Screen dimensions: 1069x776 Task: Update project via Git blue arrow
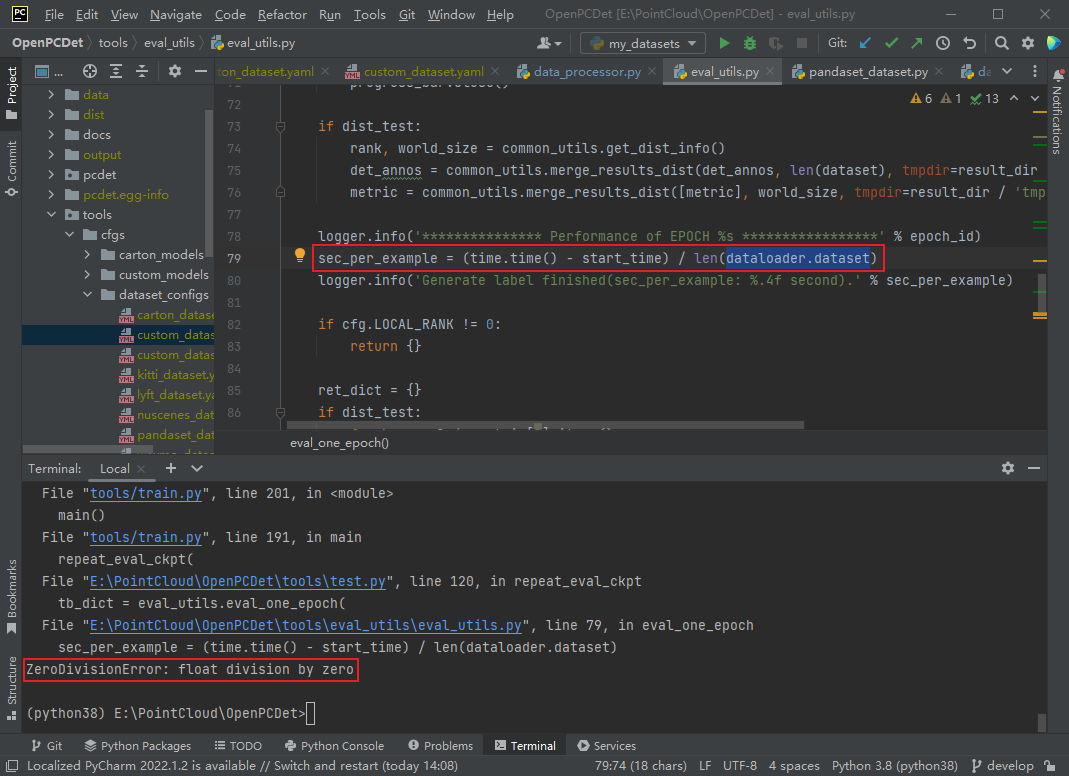click(x=865, y=43)
